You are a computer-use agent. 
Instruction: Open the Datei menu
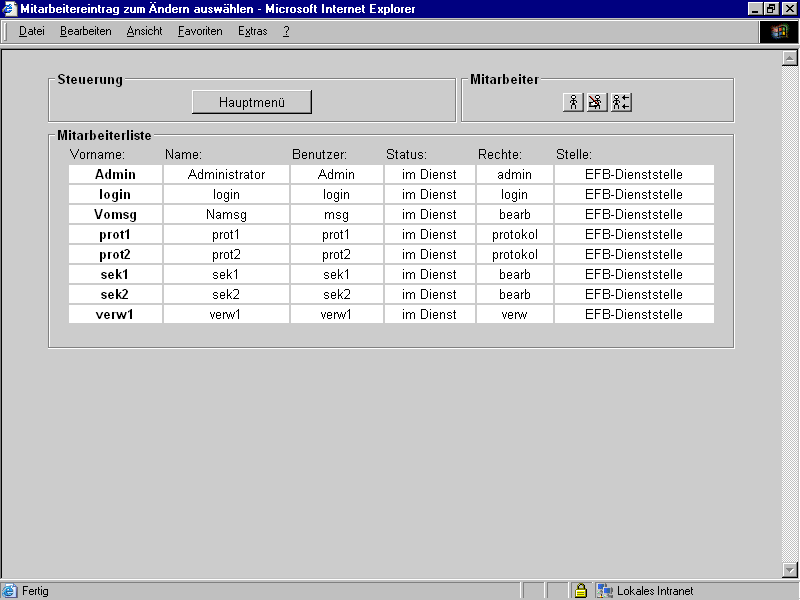[32, 31]
